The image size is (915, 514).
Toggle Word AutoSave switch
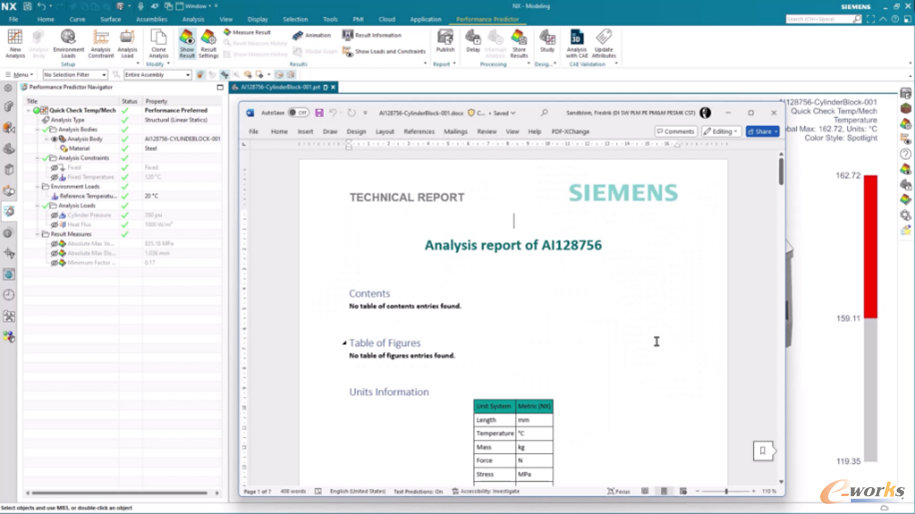(x=298, y=113)
